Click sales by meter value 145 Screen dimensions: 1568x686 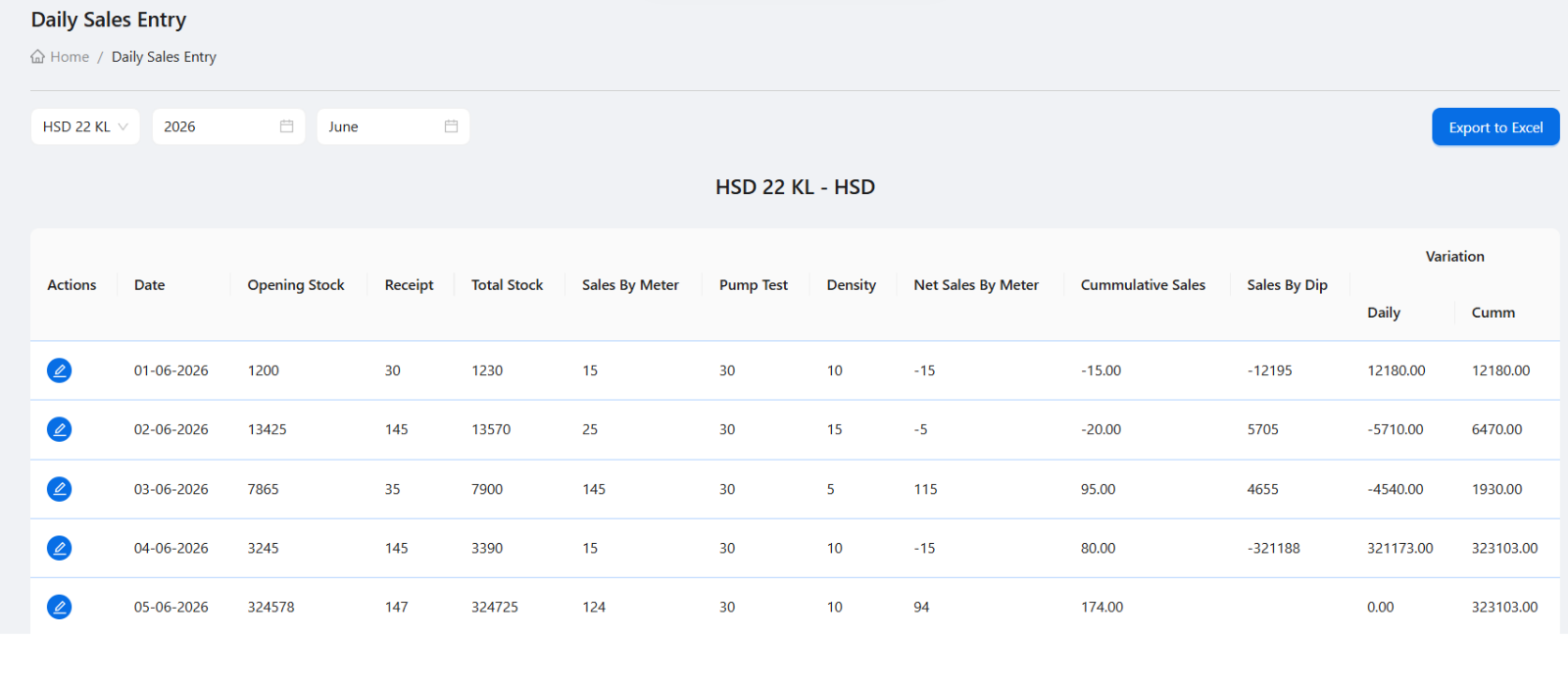click(594, 489)
